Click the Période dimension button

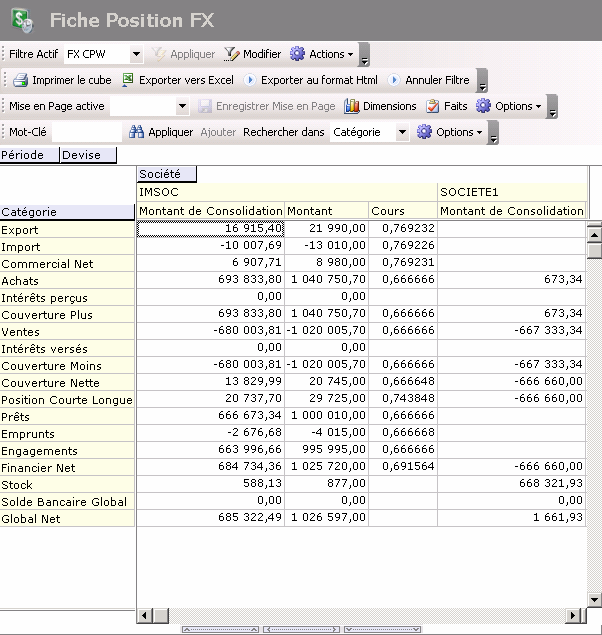(29, 155)
